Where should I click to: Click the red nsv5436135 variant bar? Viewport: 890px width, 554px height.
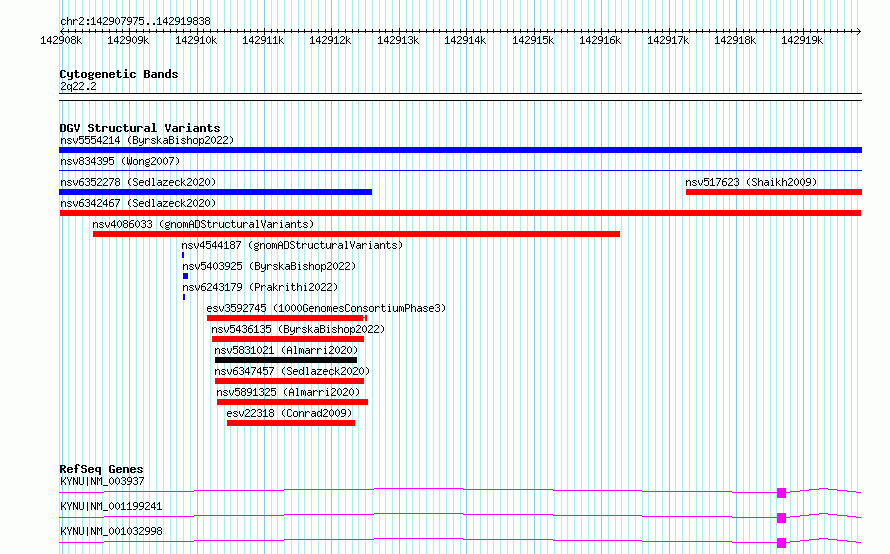point(288,339)
